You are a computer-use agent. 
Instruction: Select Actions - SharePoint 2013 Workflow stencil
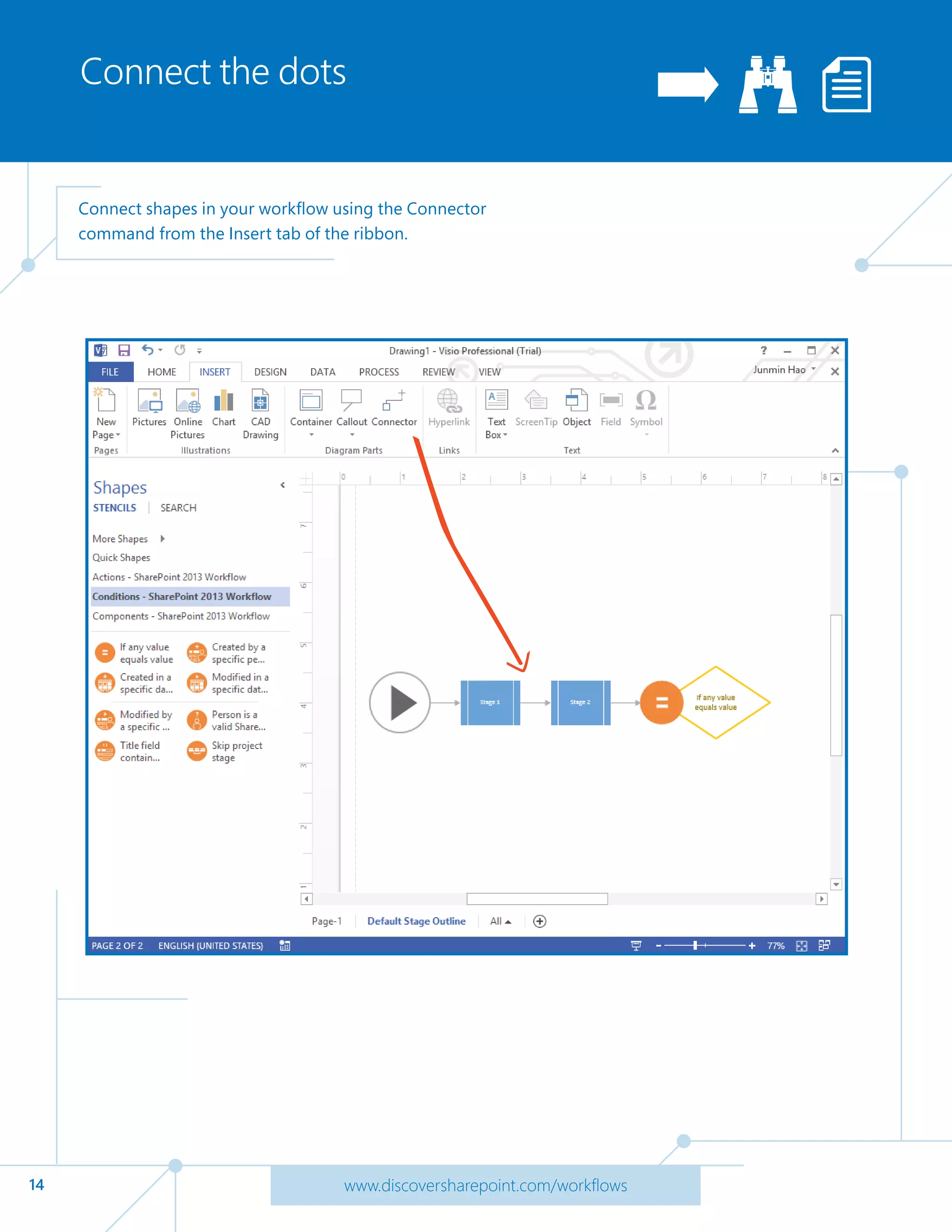point(169,577)
